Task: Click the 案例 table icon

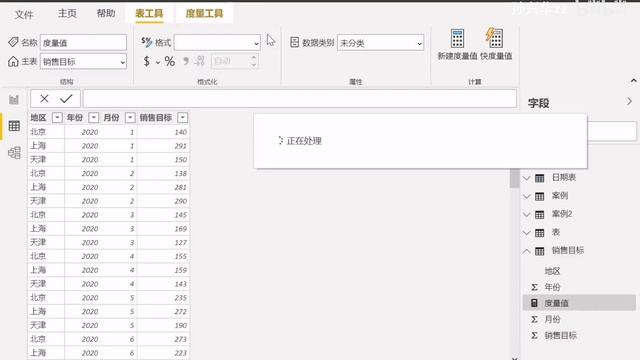Action: click(540, 196)
